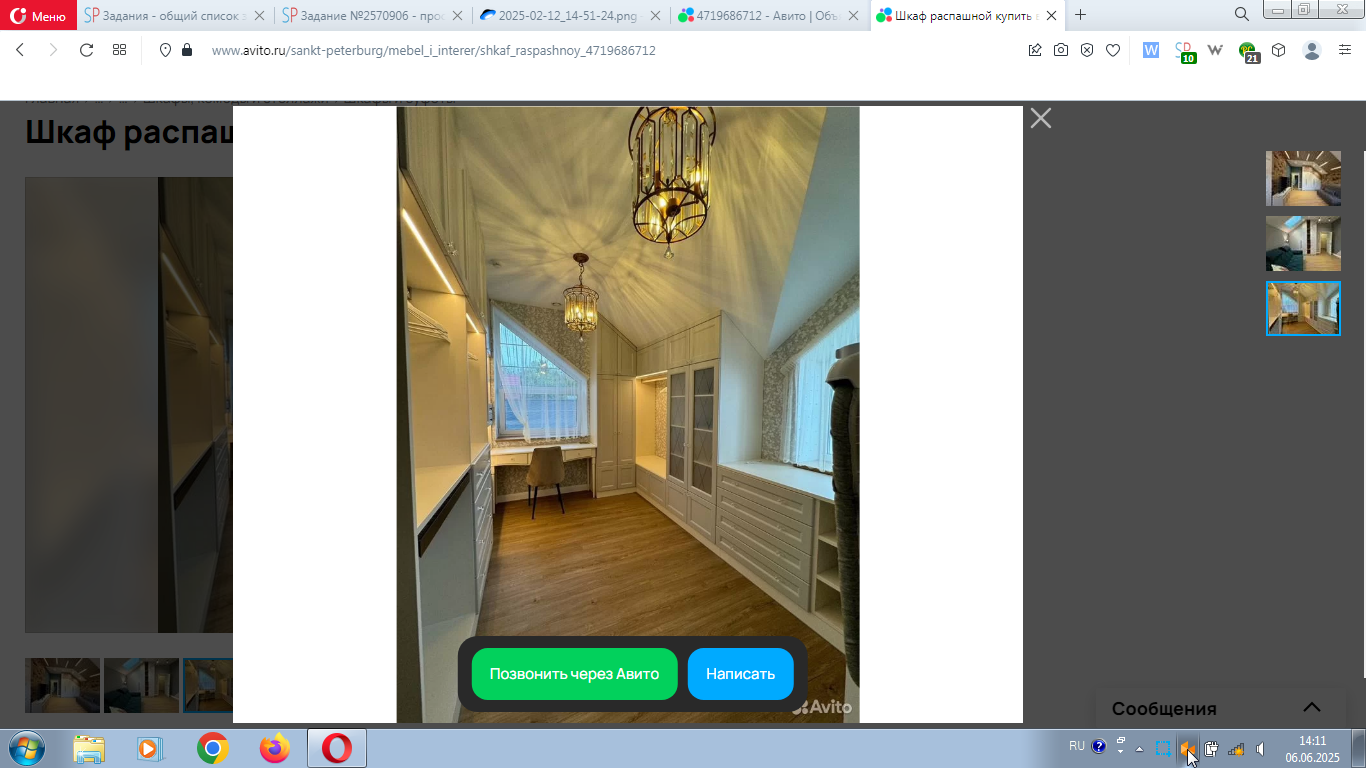Click the gray W extension icon
The width and height of the screenshot is (1366, 768).
point(1216,50)
